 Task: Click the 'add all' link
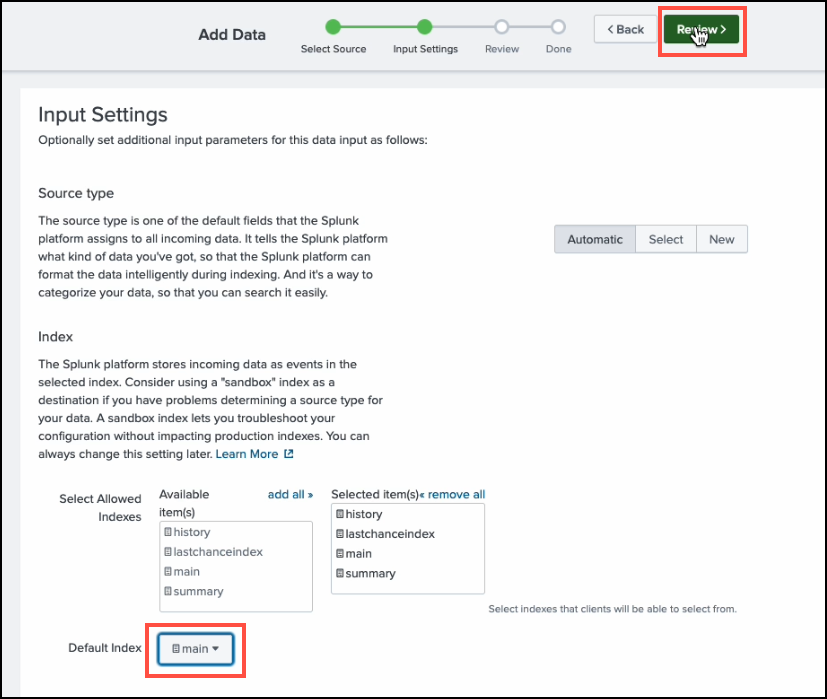point(290,494)
